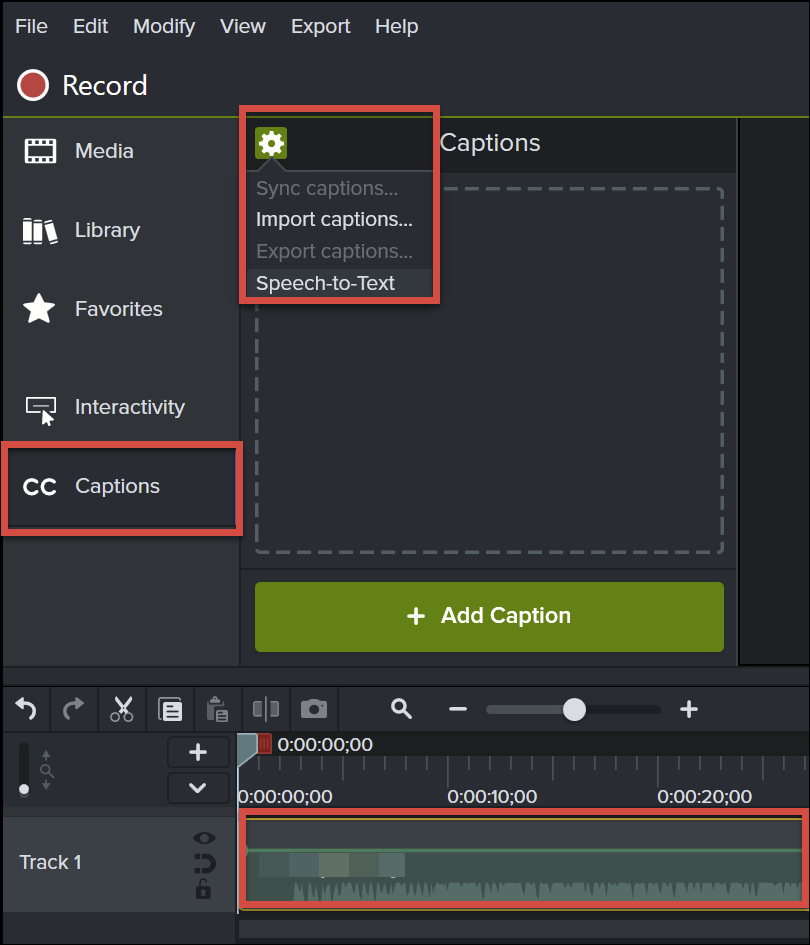Expand the track options chevron button
This screenshot has width=810, height=945.
coord(197,788)
